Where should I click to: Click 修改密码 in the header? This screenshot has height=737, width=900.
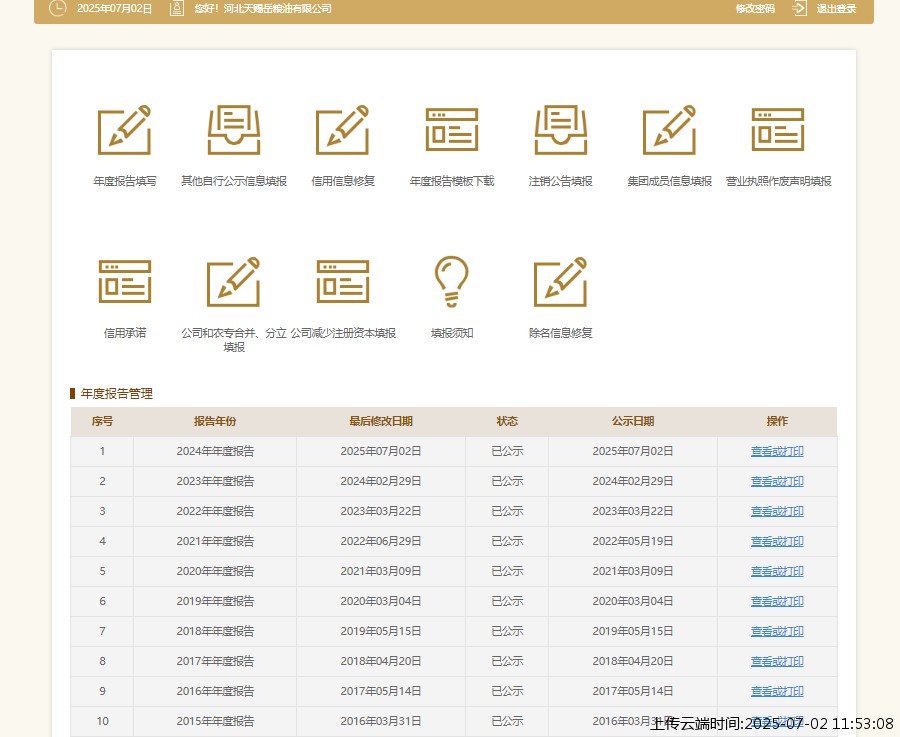pos(755,9)
